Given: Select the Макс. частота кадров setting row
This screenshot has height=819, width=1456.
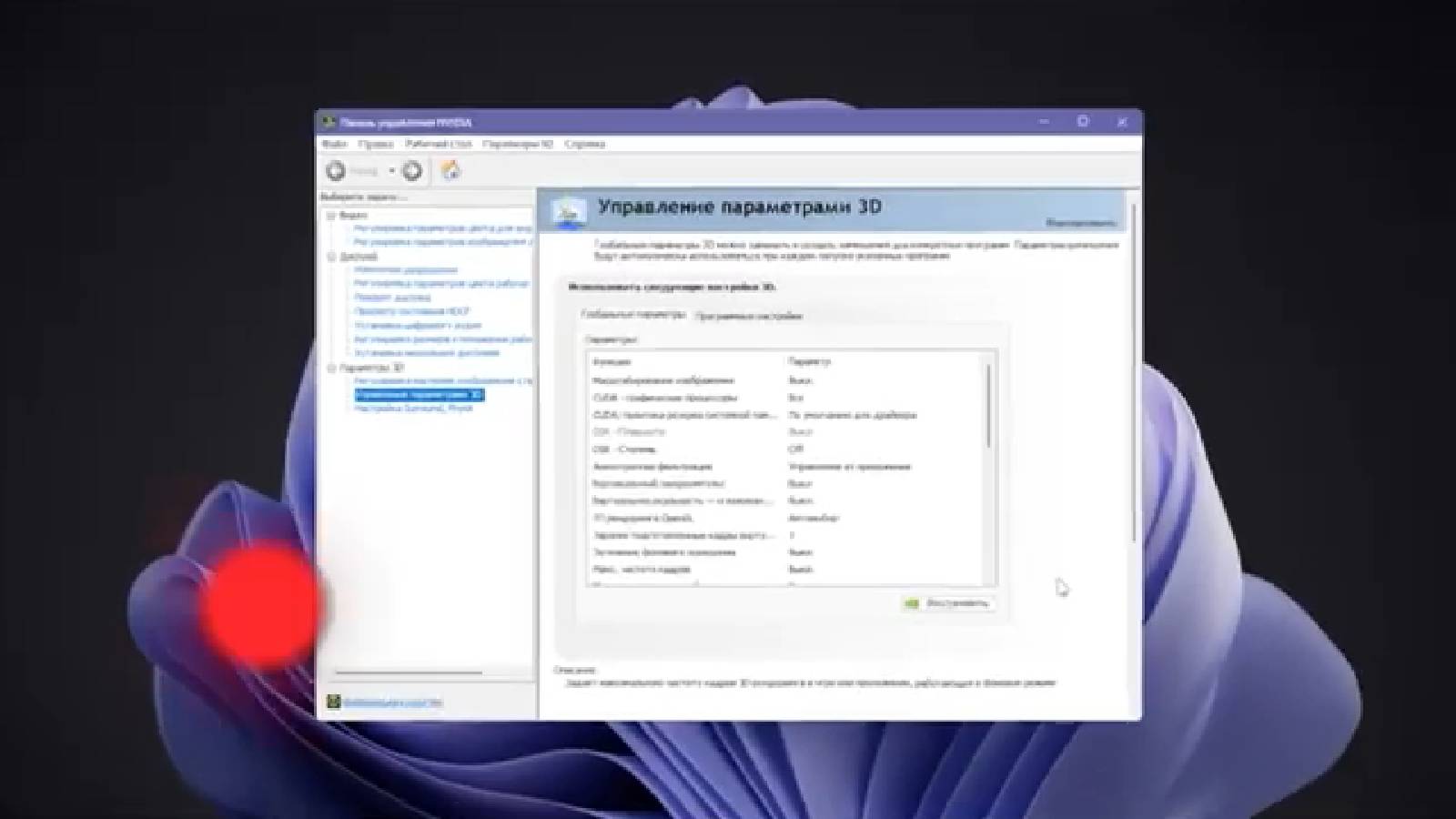Looking at the screenshot, I should point(786,570).
